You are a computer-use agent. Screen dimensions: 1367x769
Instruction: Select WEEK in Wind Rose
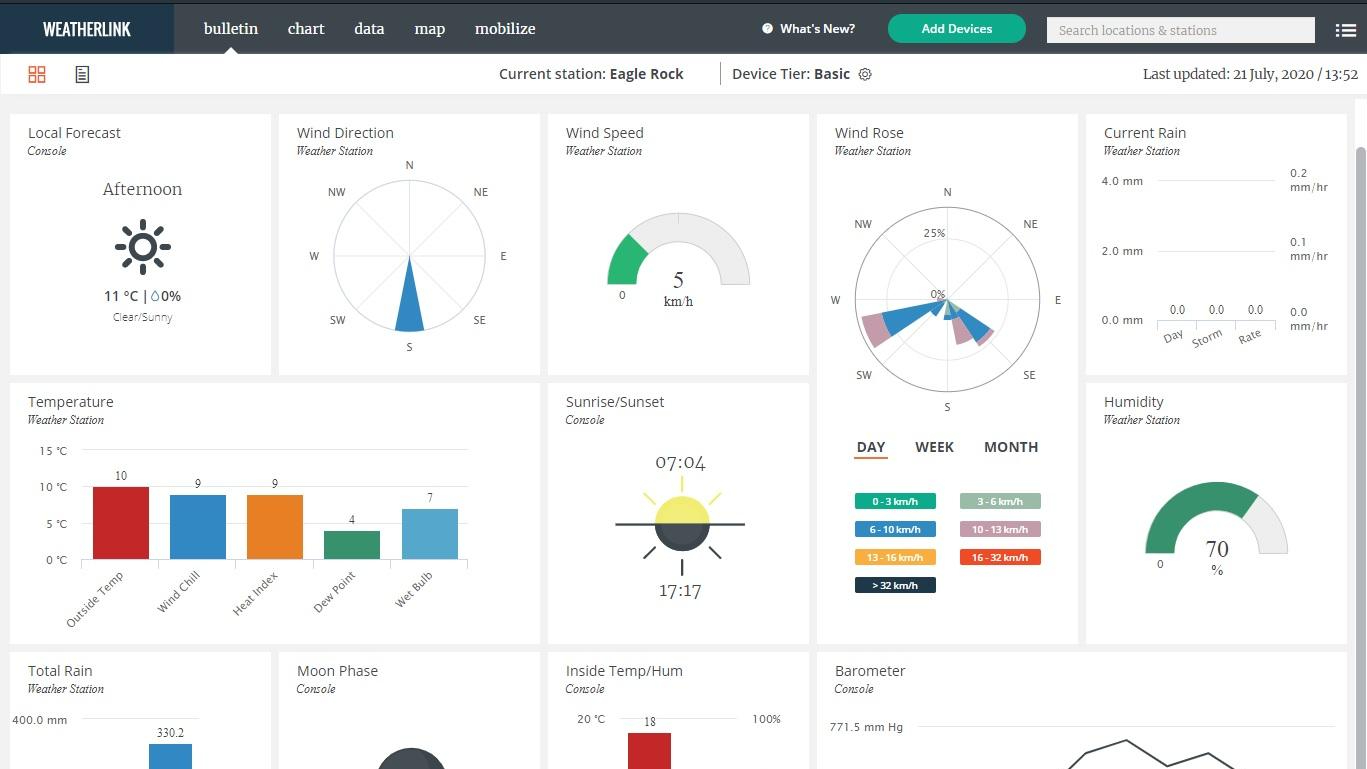tap(934, 447)
